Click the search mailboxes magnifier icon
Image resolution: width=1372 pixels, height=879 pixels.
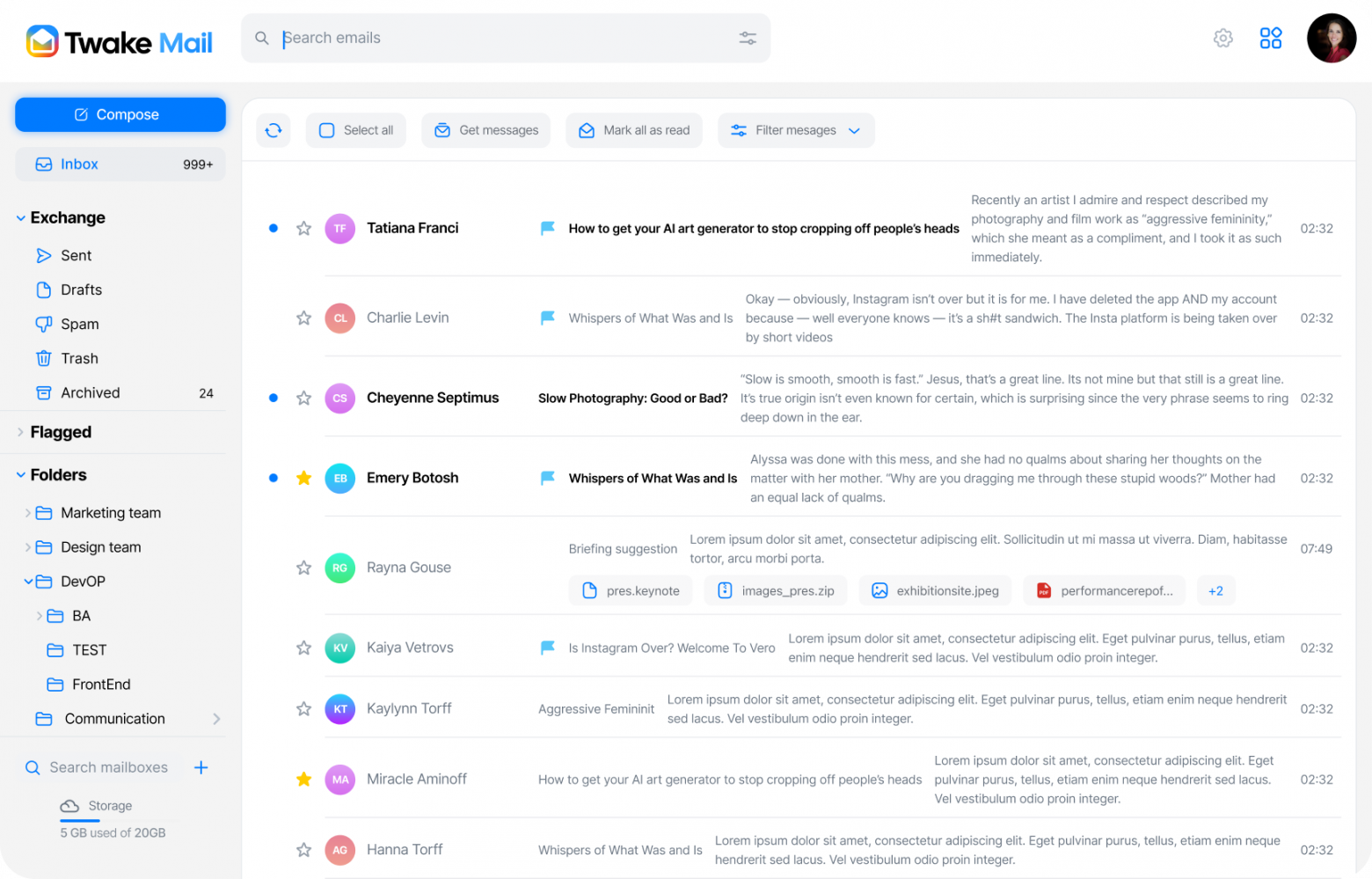[x=33, y=766]
